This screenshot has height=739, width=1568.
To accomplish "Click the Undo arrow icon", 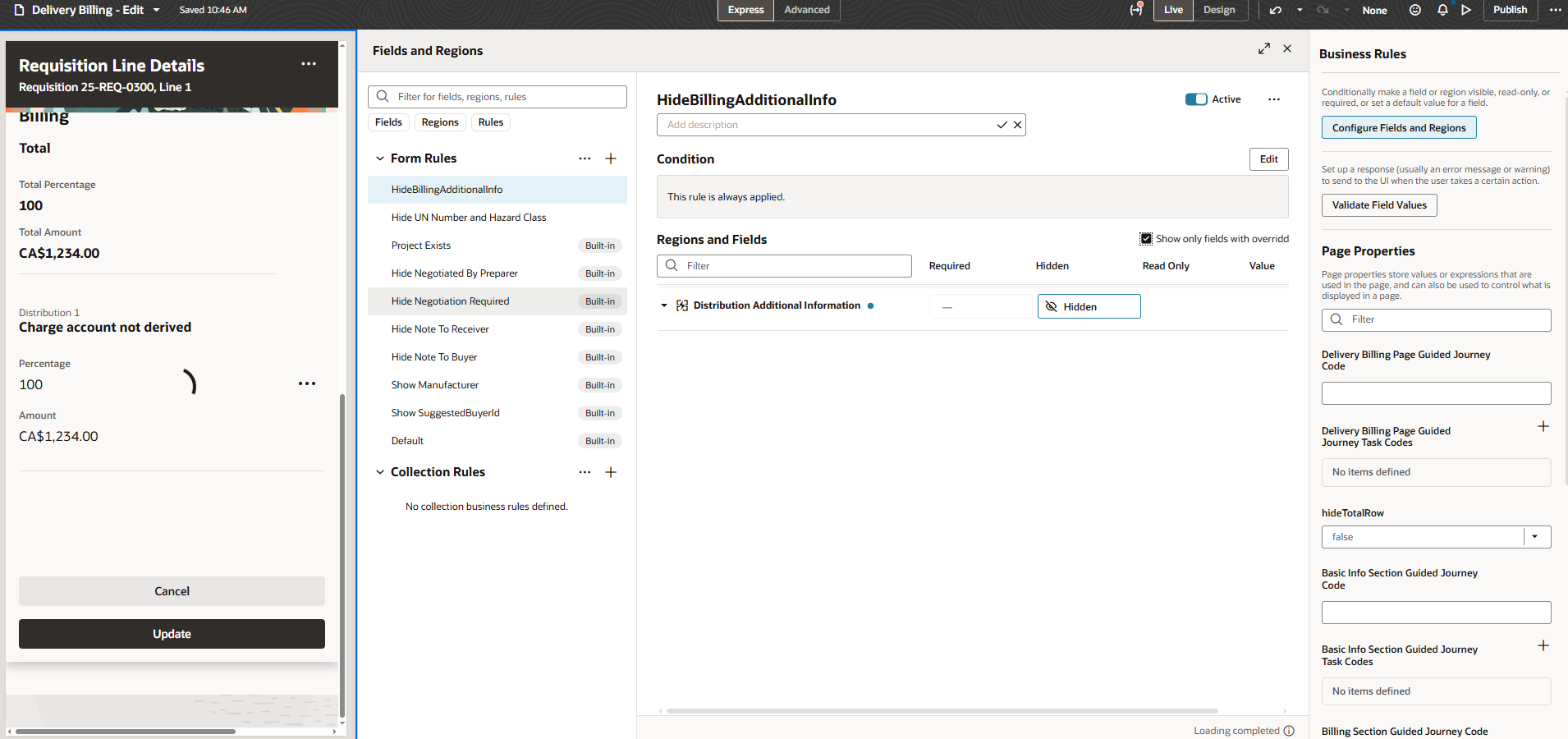I will click(x=1275, y=10).
